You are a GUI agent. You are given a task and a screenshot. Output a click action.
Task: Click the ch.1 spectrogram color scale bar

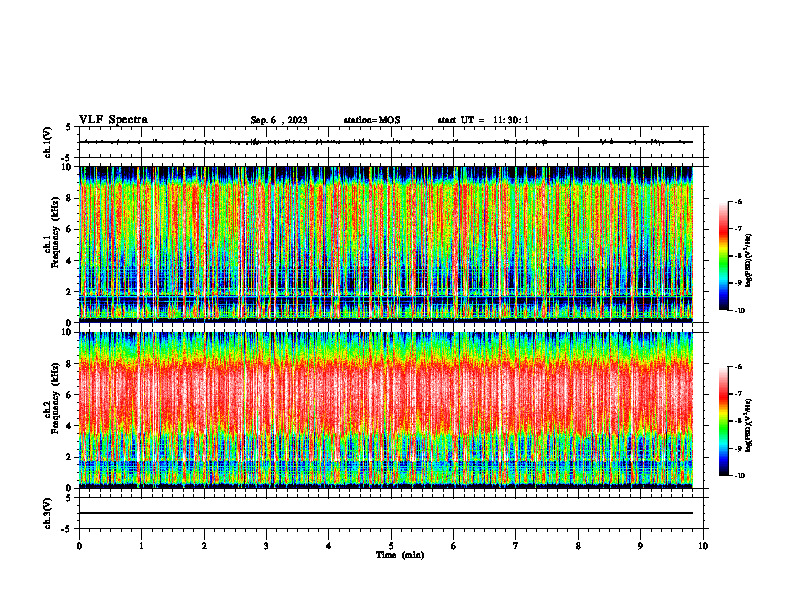[x=723, y=256]
